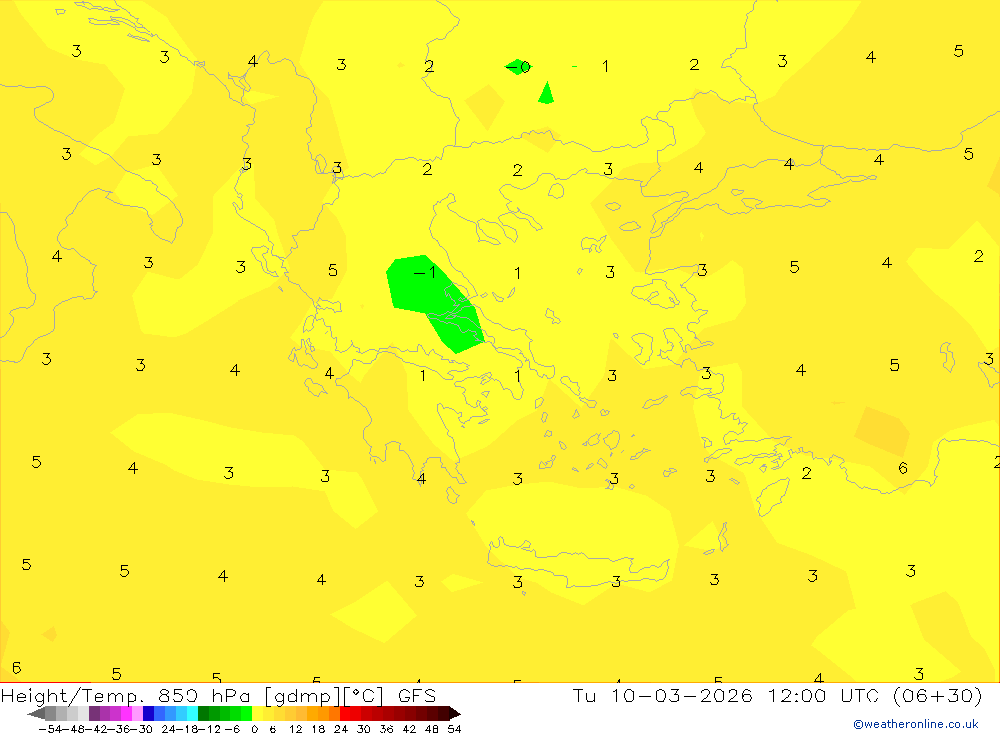
Task: Click the '36' legend label
Action: 386,729
